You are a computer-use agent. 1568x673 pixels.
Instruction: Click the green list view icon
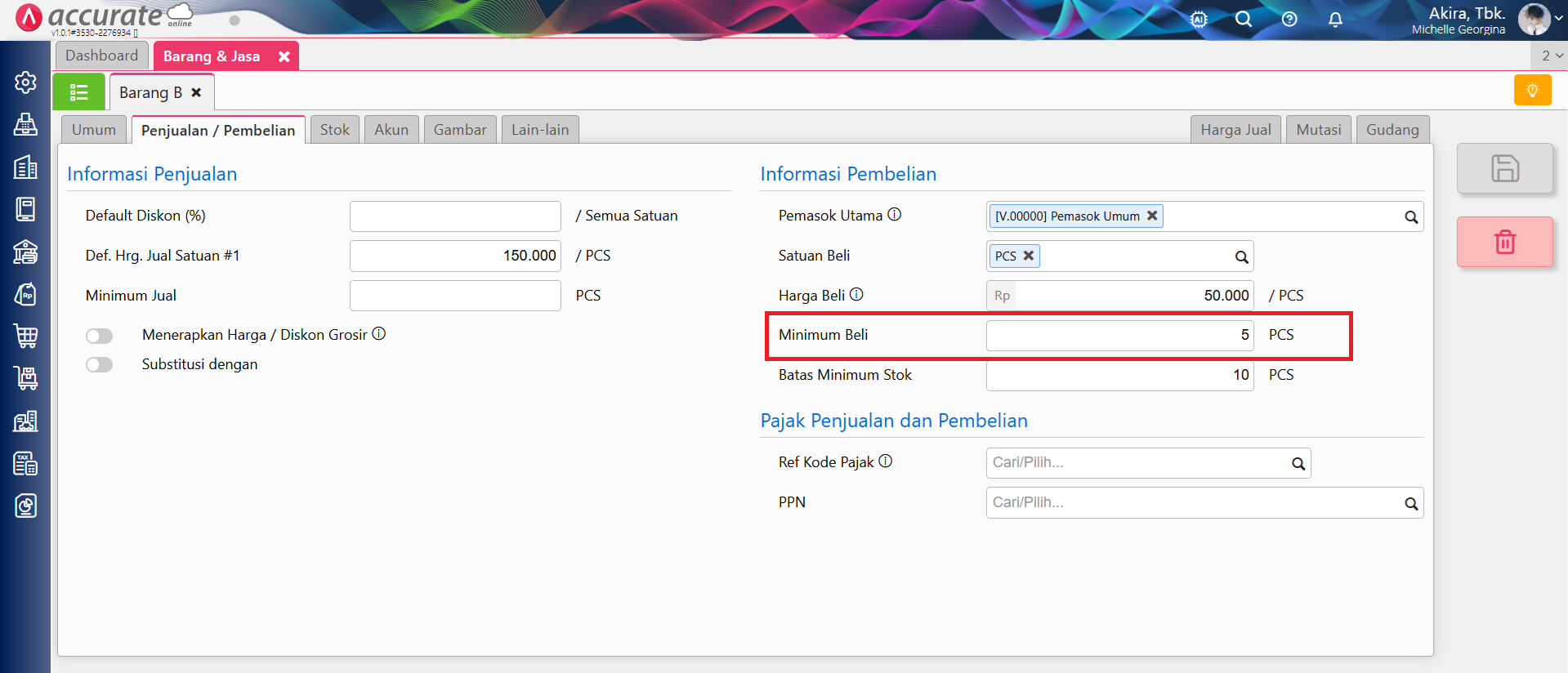78,92
